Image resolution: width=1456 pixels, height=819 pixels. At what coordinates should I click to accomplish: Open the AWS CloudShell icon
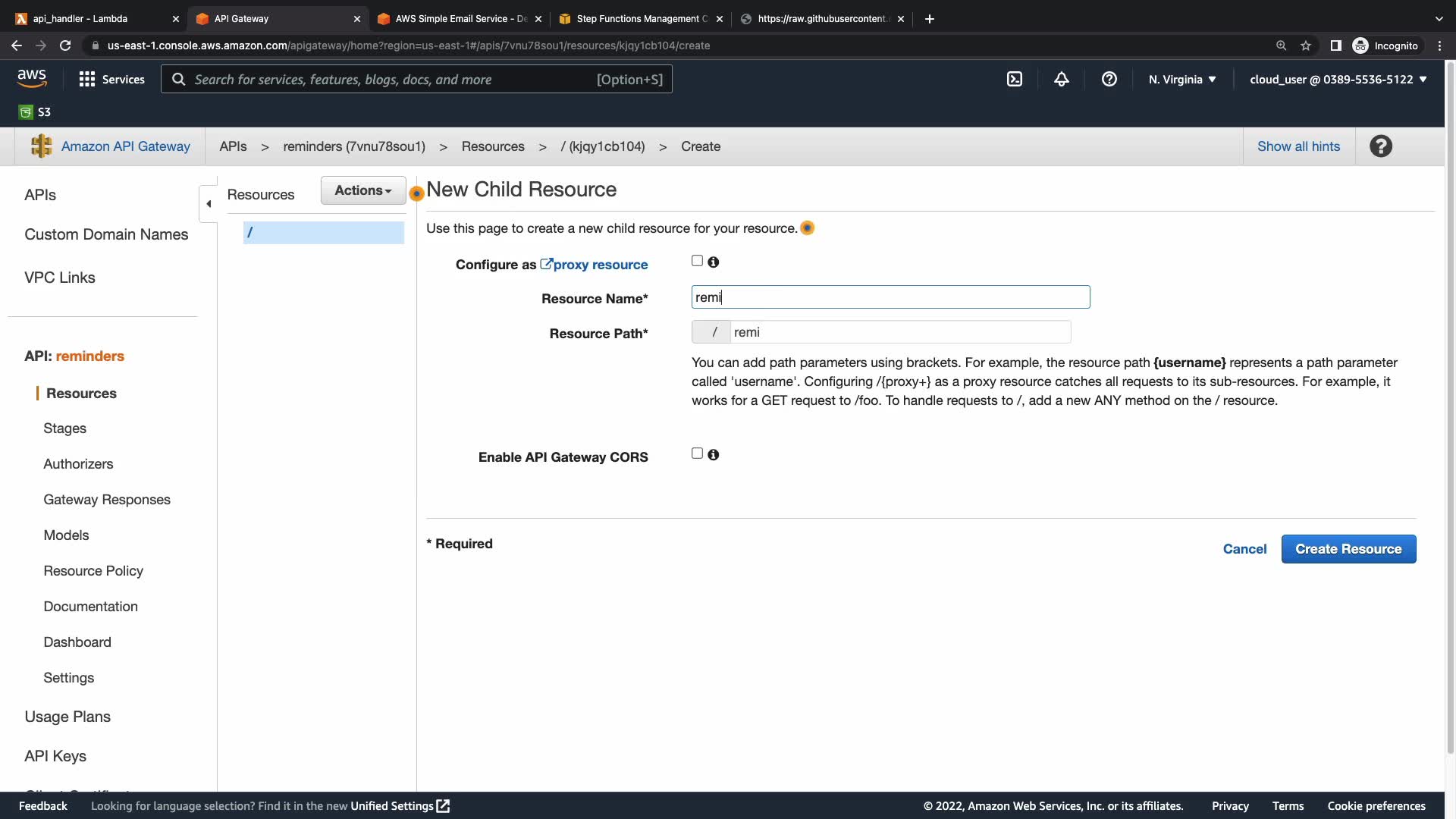point(1014,79)
